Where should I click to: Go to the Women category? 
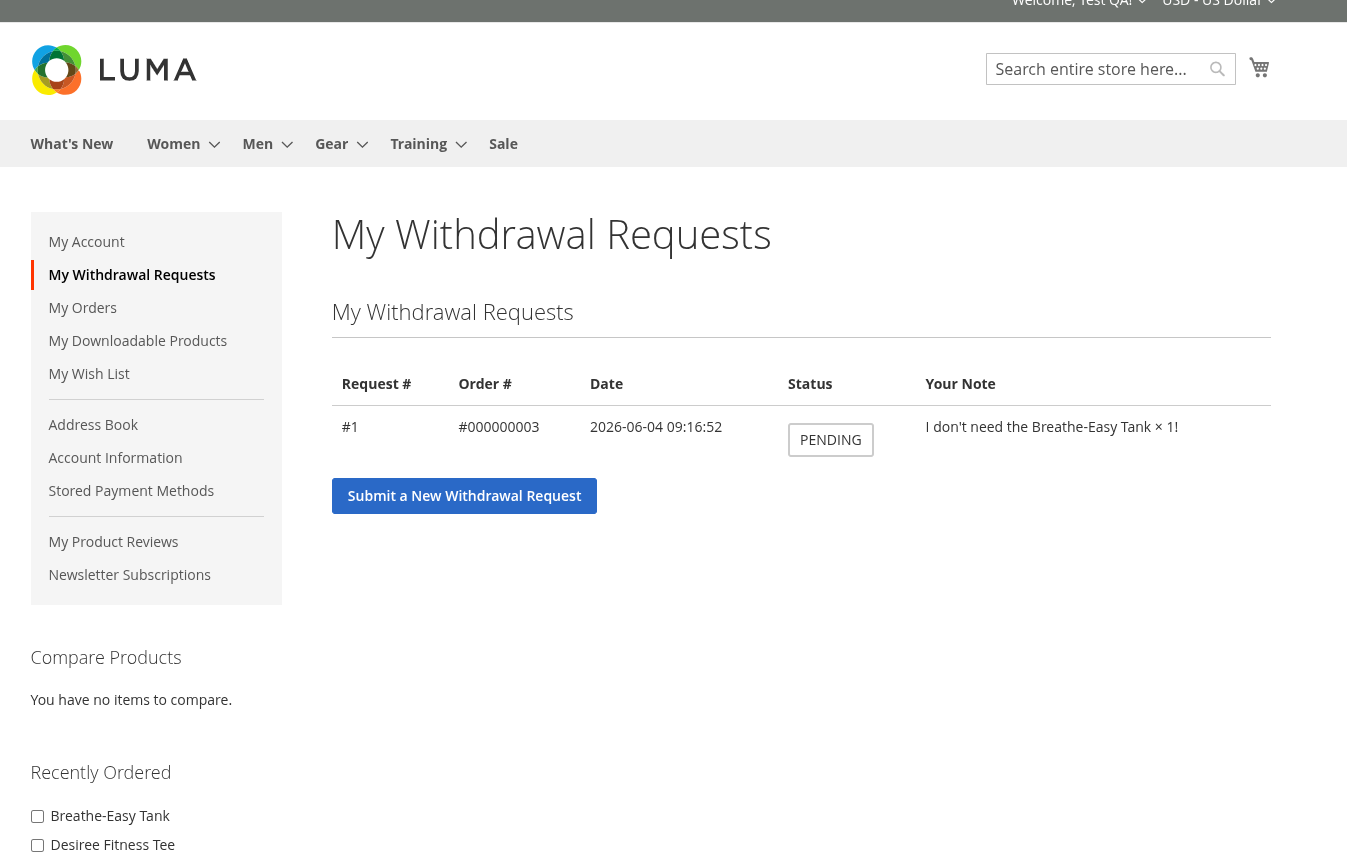point(174,144)
